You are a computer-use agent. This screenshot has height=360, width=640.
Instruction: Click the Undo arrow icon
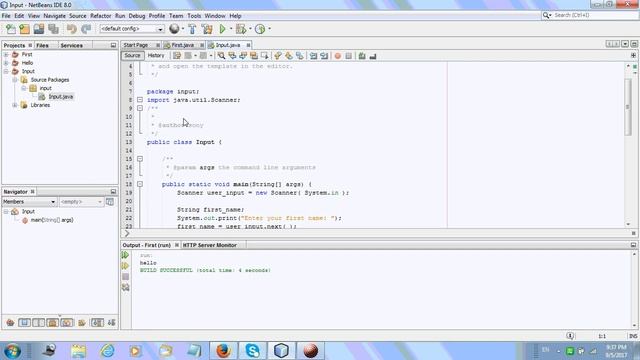click(71, 29)
